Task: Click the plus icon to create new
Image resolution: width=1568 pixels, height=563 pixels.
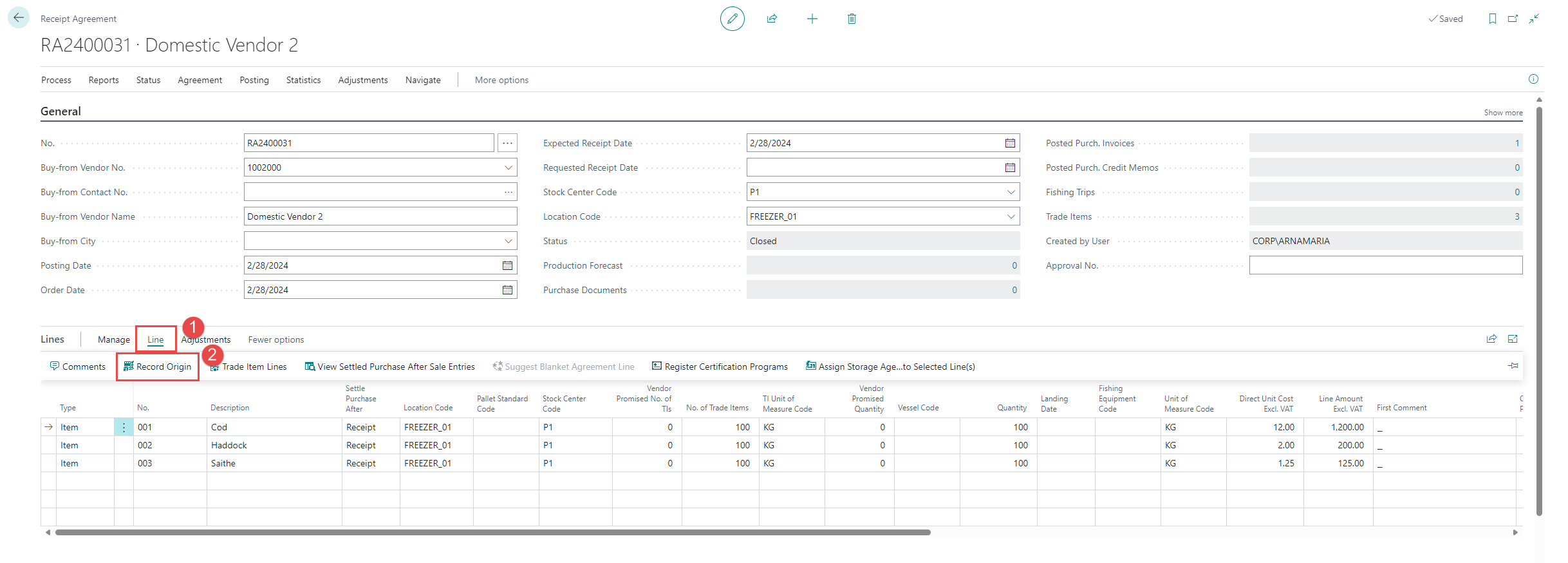Action: point(812,19)
